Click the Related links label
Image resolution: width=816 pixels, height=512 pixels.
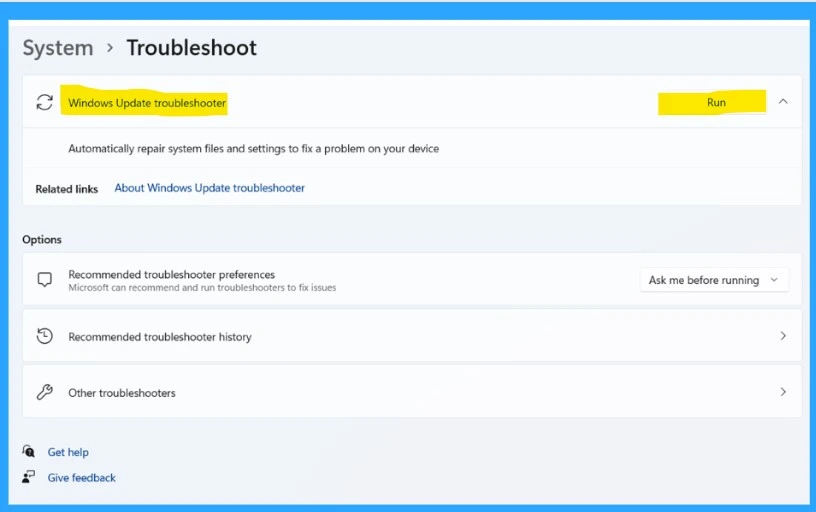(67, 189)
